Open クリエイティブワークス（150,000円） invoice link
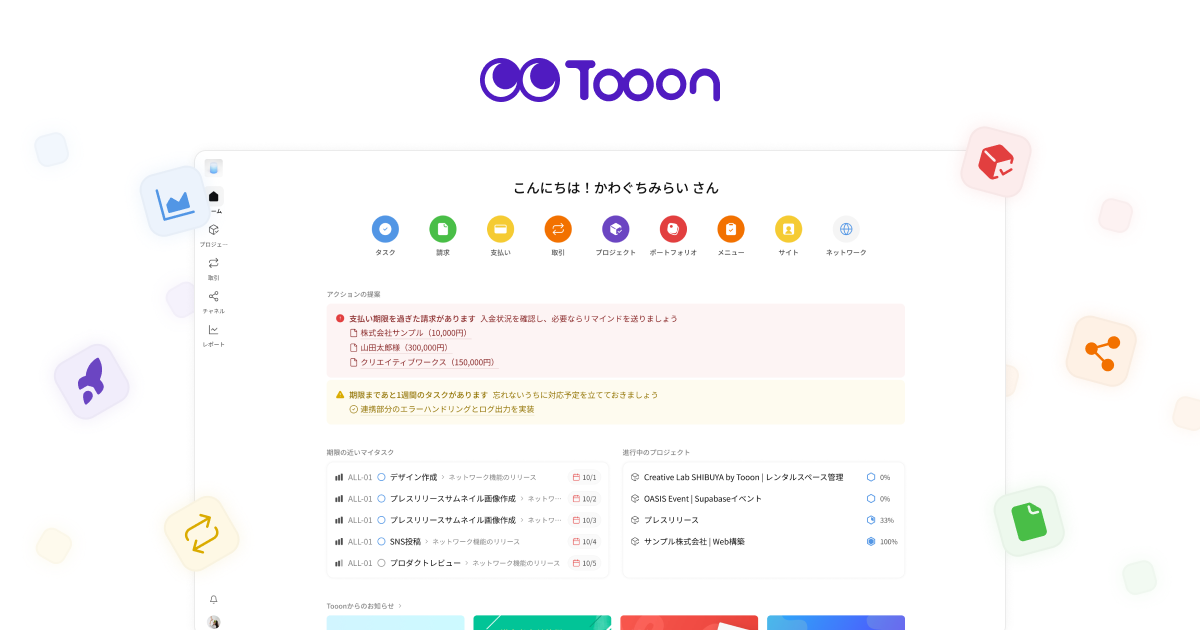Image resolution: width=1200 pixels, height=630 pixels. coord(422,362)
